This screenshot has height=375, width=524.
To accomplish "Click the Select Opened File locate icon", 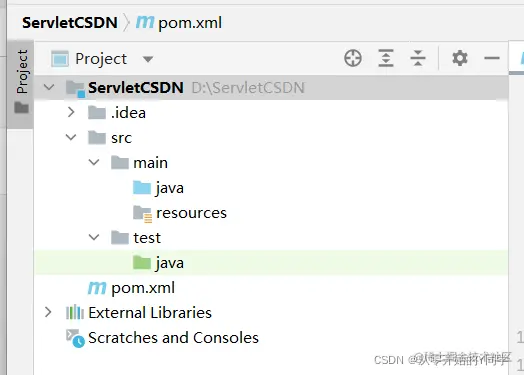I will coord(353,58).
